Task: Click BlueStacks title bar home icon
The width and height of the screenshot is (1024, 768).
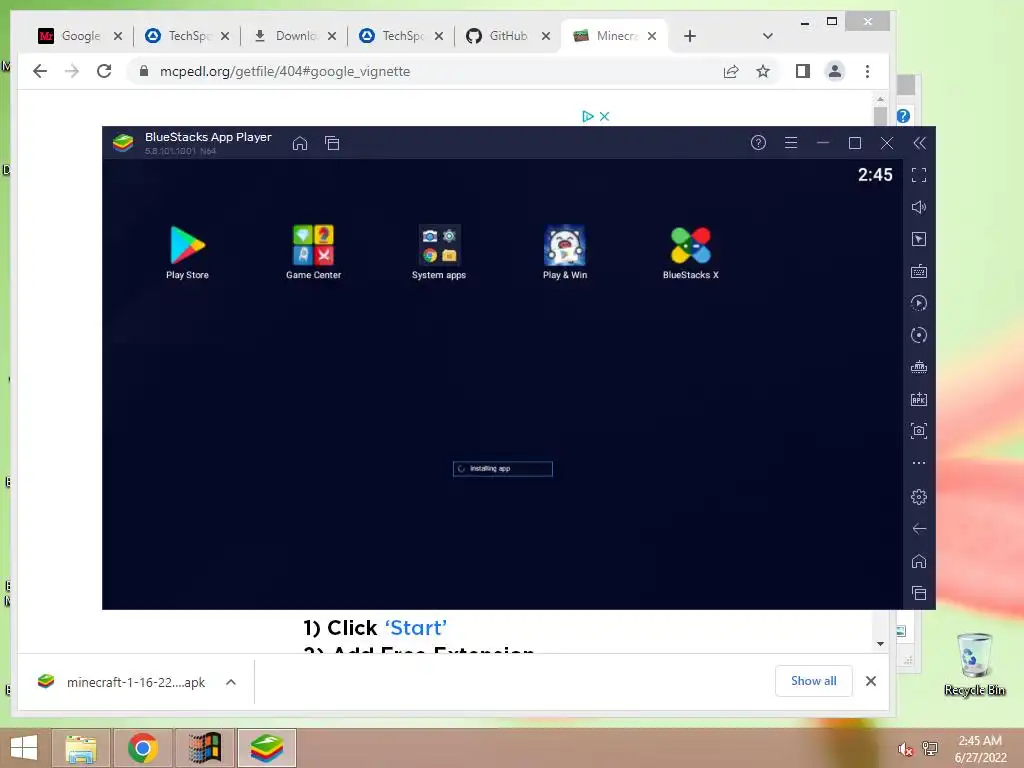Action: point(300,143)
